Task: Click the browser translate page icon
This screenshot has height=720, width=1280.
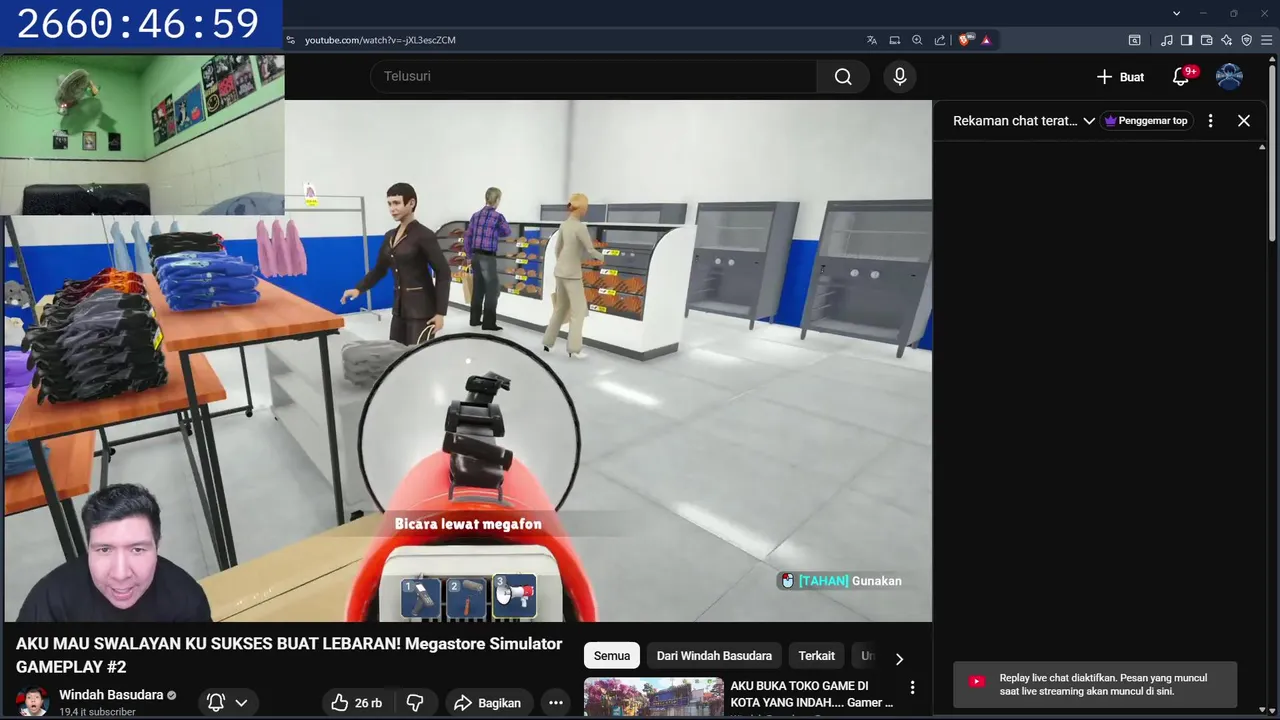Action: [872, 40]
